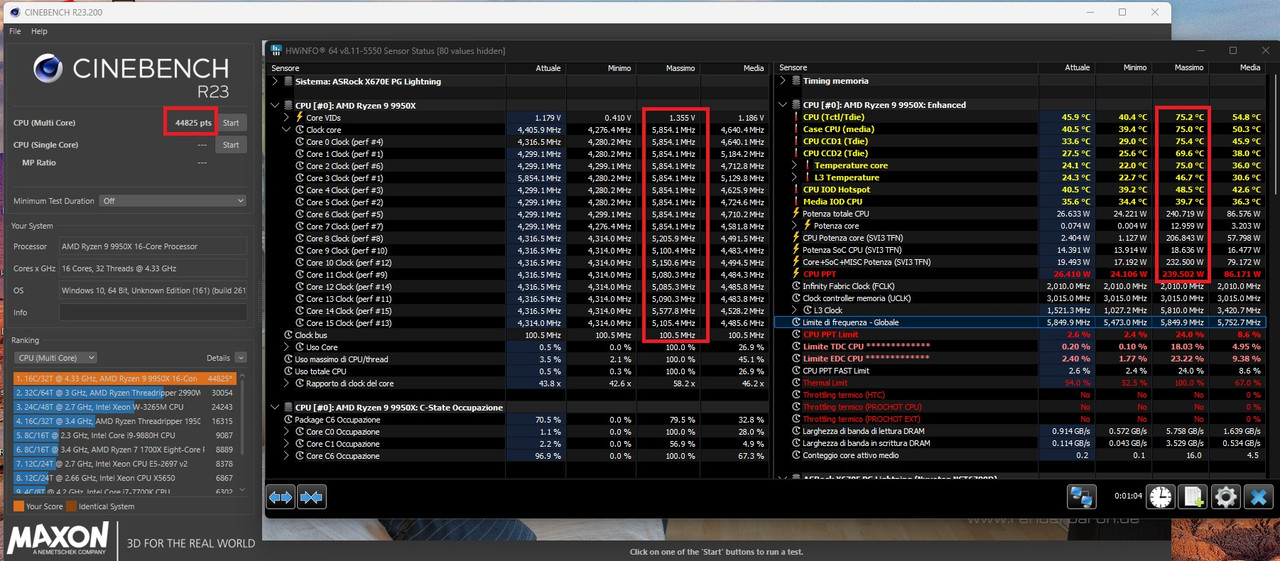
Task: Click the CPU PPT lightning icon
Action: pyautogui.click(x=796, y=274)
